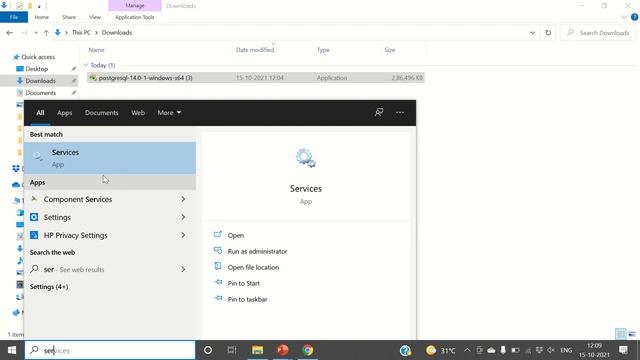Open file location of Services

253,267
